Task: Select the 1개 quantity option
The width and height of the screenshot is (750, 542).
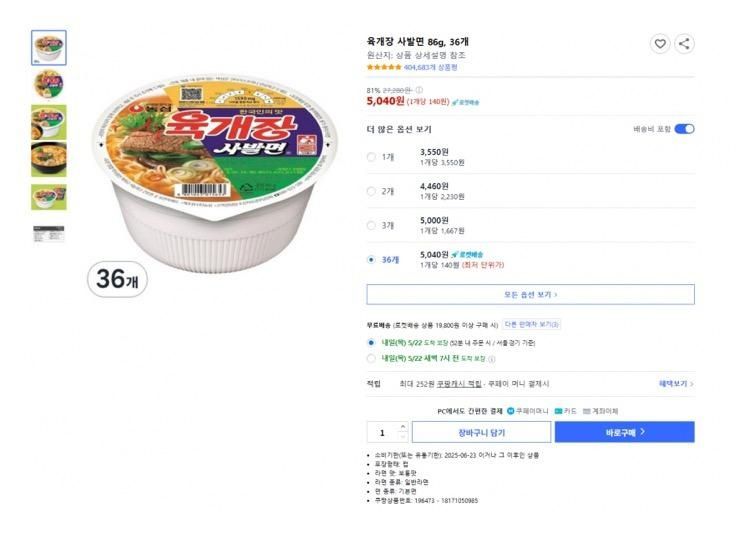Action: point(372,157)
